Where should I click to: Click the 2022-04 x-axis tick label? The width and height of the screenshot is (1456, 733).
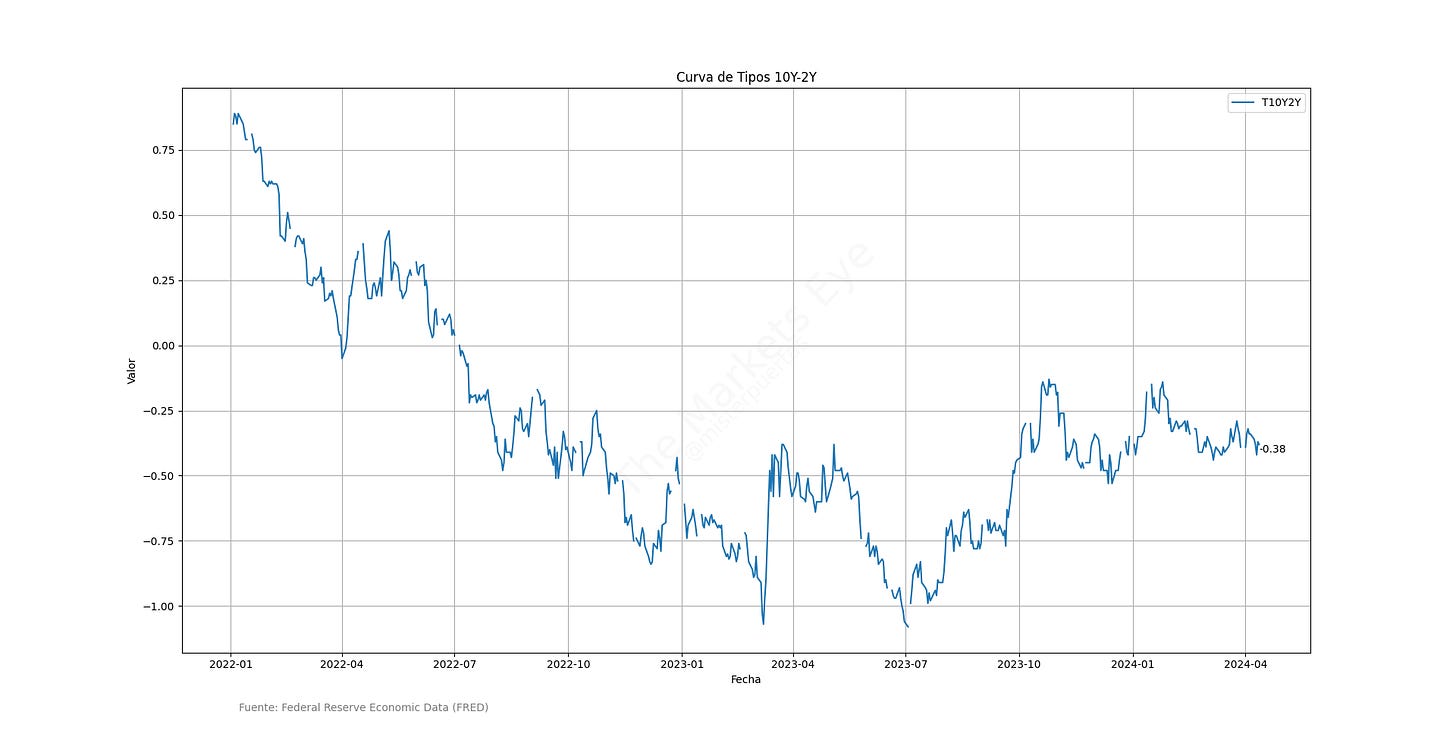click(x=342, y=664)
